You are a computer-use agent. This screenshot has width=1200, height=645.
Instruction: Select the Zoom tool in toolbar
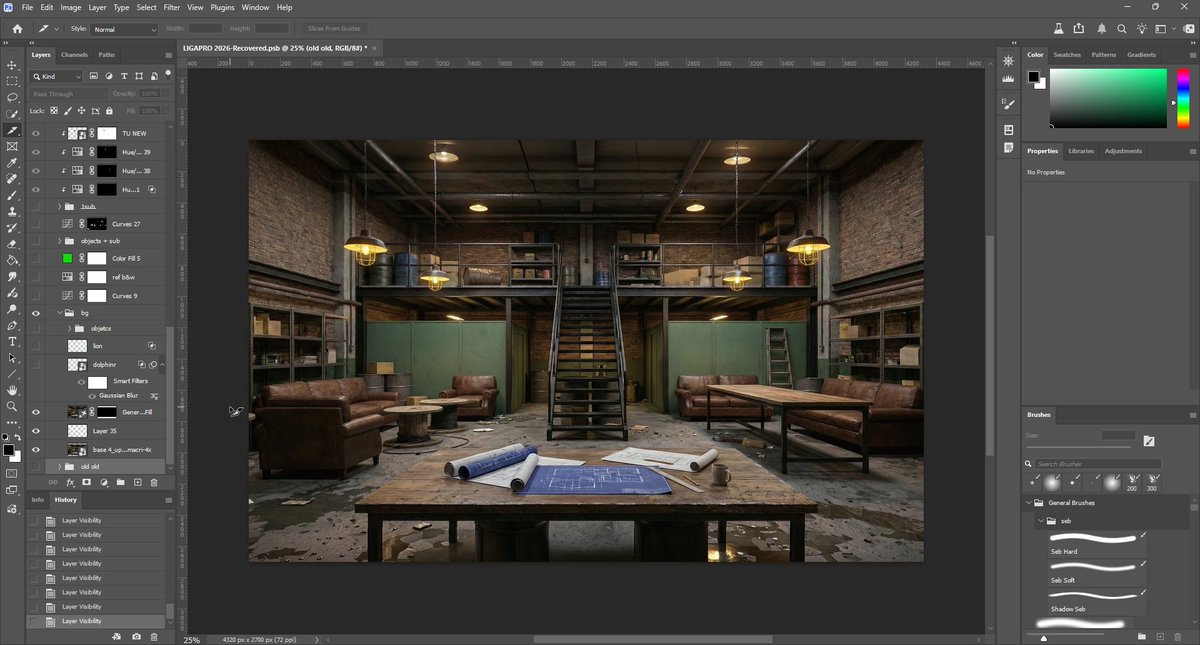pyautogui.click(x=12, y=406)
